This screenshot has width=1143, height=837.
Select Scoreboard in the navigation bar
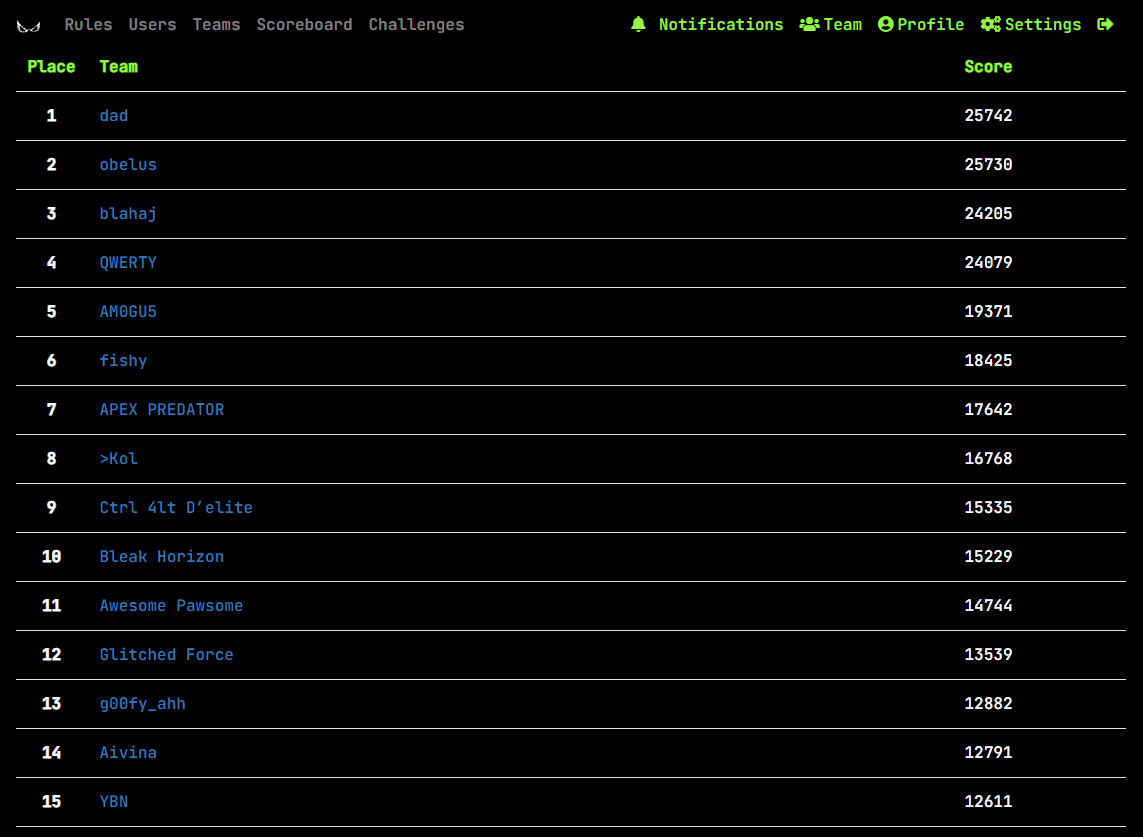click(304, 24)
